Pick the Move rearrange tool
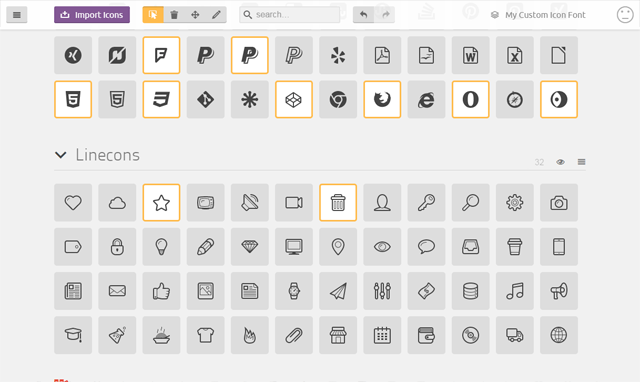 tap(195, 15)
